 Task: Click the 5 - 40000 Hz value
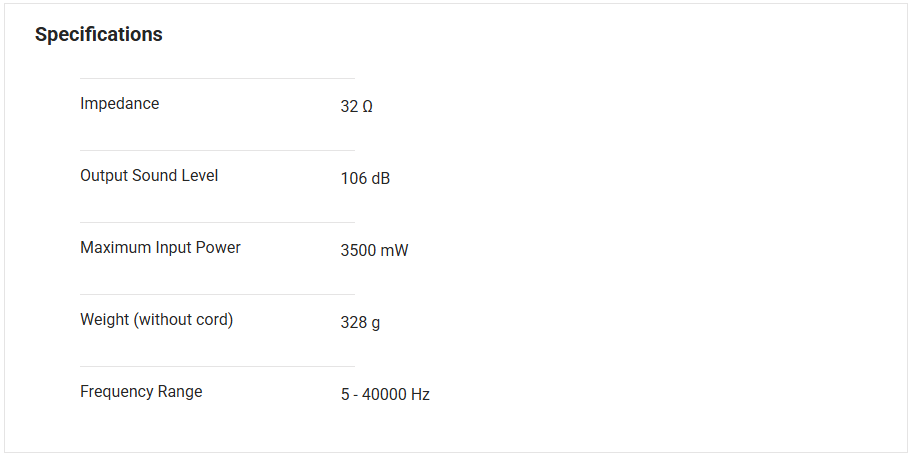[385, 394]
